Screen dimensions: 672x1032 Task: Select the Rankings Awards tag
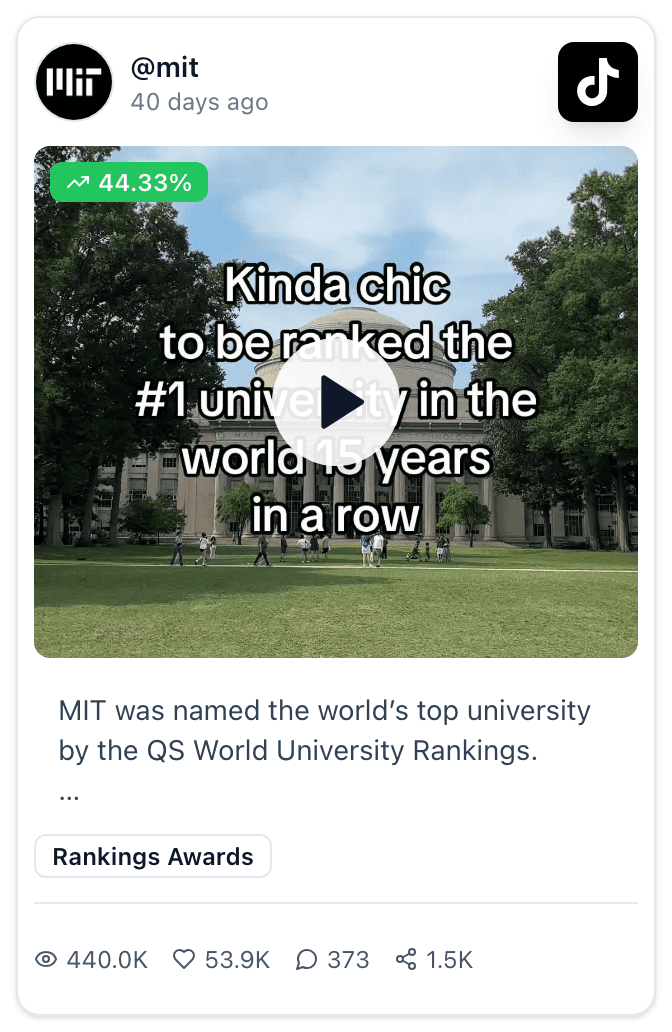click(x=153, y=856)
